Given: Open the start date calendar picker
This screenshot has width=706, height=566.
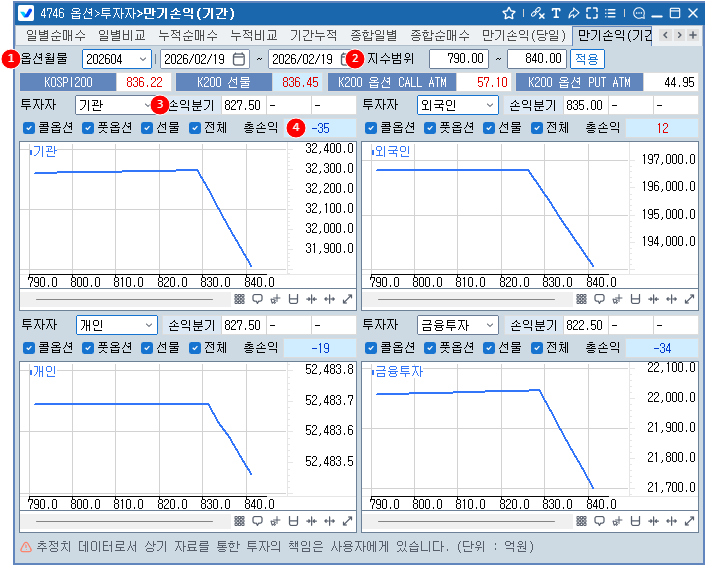Looking at the screenshot, I should pos(238,59).
